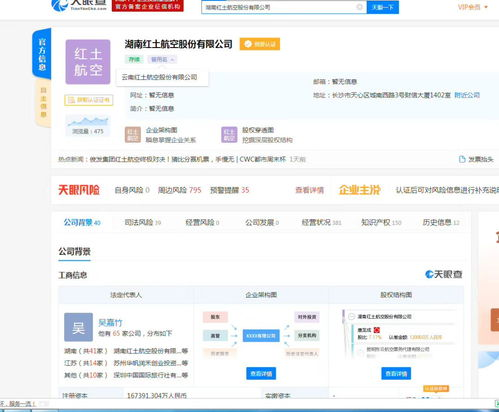The image size is (499, 412).
Task: Click the 分支机构 node in structure diagram
Action: pyautogui.click(x=307, y=336)
